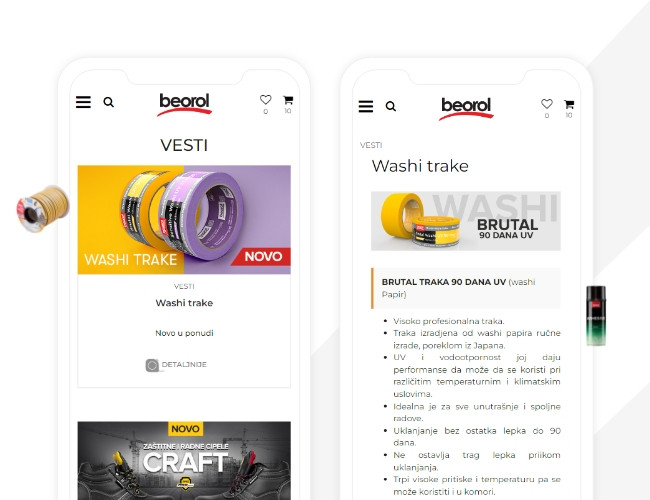Tap search magnifier on right phone

click(x=390, y=107)
